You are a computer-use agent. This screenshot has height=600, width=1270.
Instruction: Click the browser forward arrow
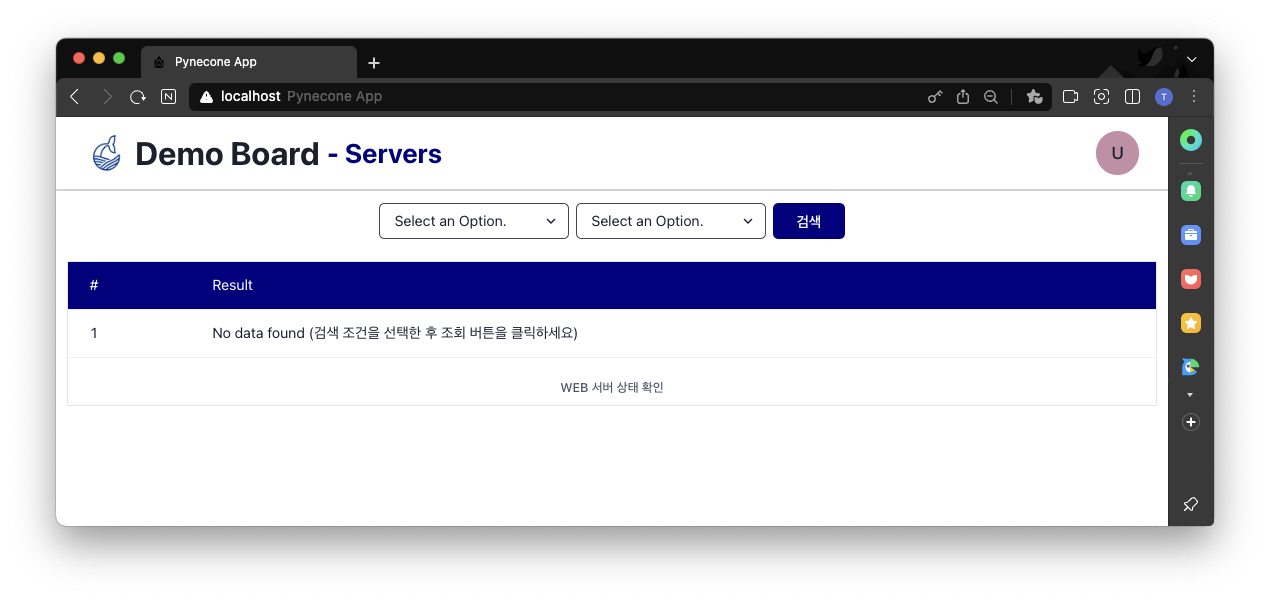[107, 97]
